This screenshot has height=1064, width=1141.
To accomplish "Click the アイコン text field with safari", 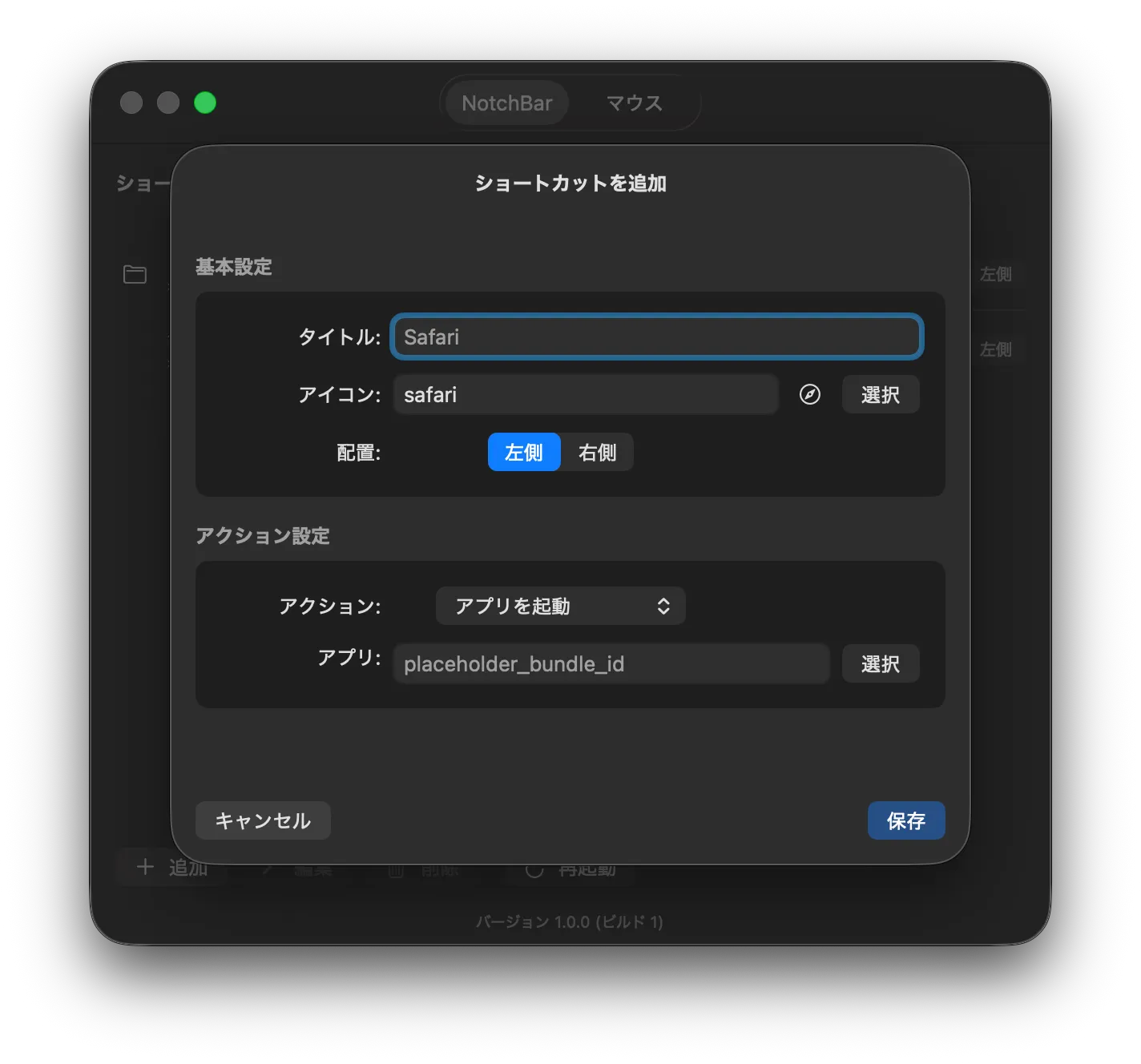I will click(585, 395).
